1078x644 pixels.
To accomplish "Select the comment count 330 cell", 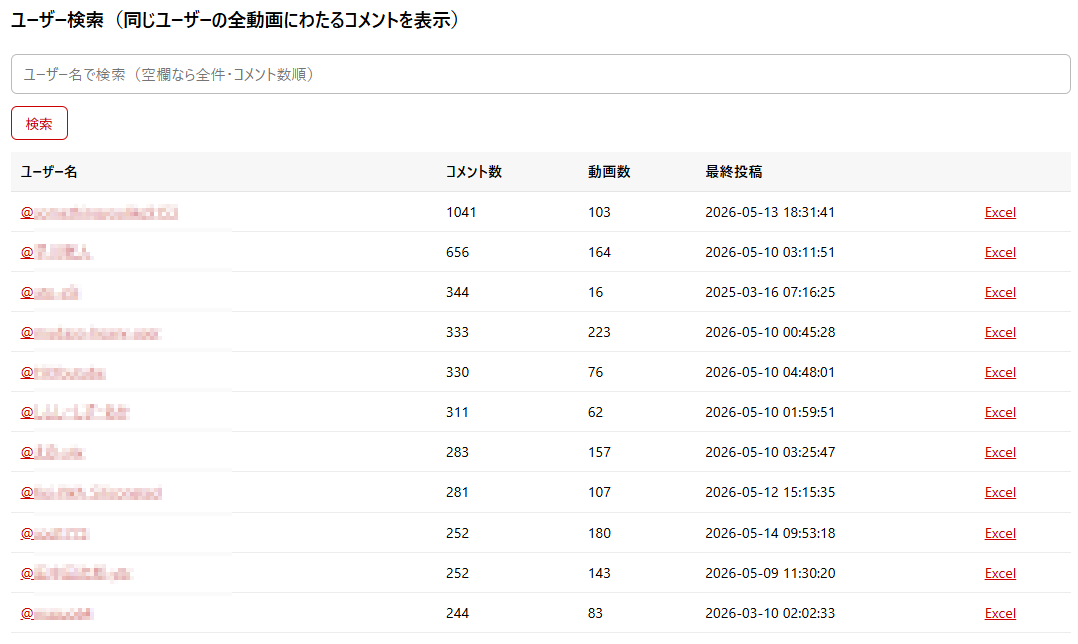I will pyautogui.click(x=457, y=372).
